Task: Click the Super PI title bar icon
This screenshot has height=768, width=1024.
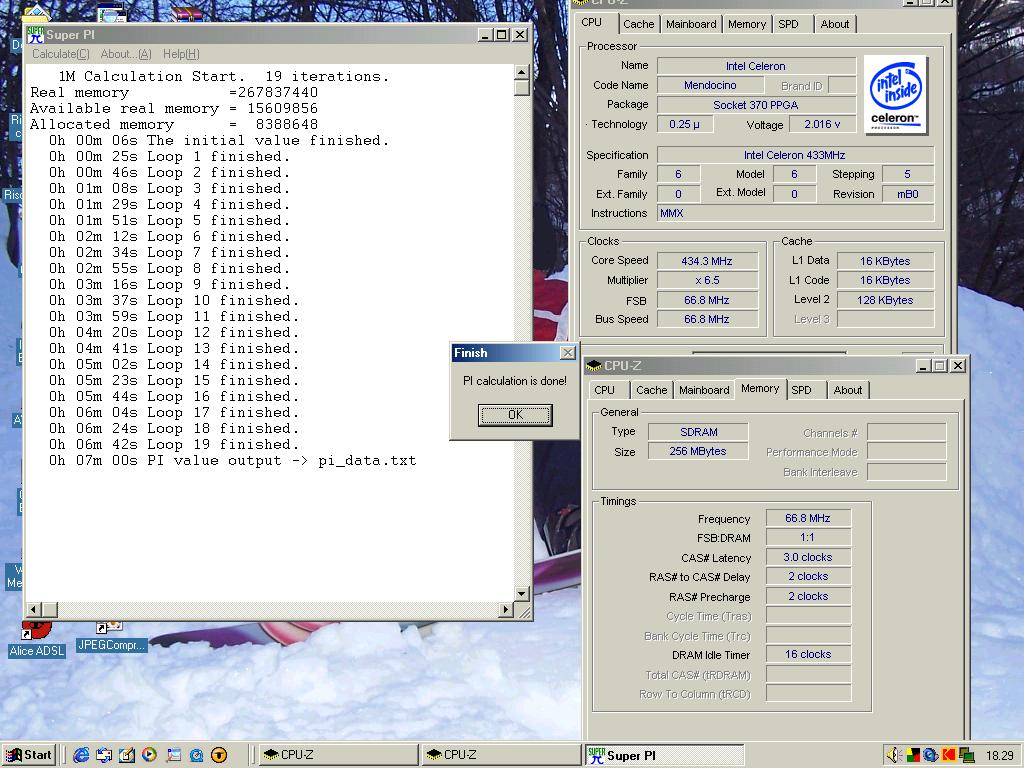Action: 35,35
